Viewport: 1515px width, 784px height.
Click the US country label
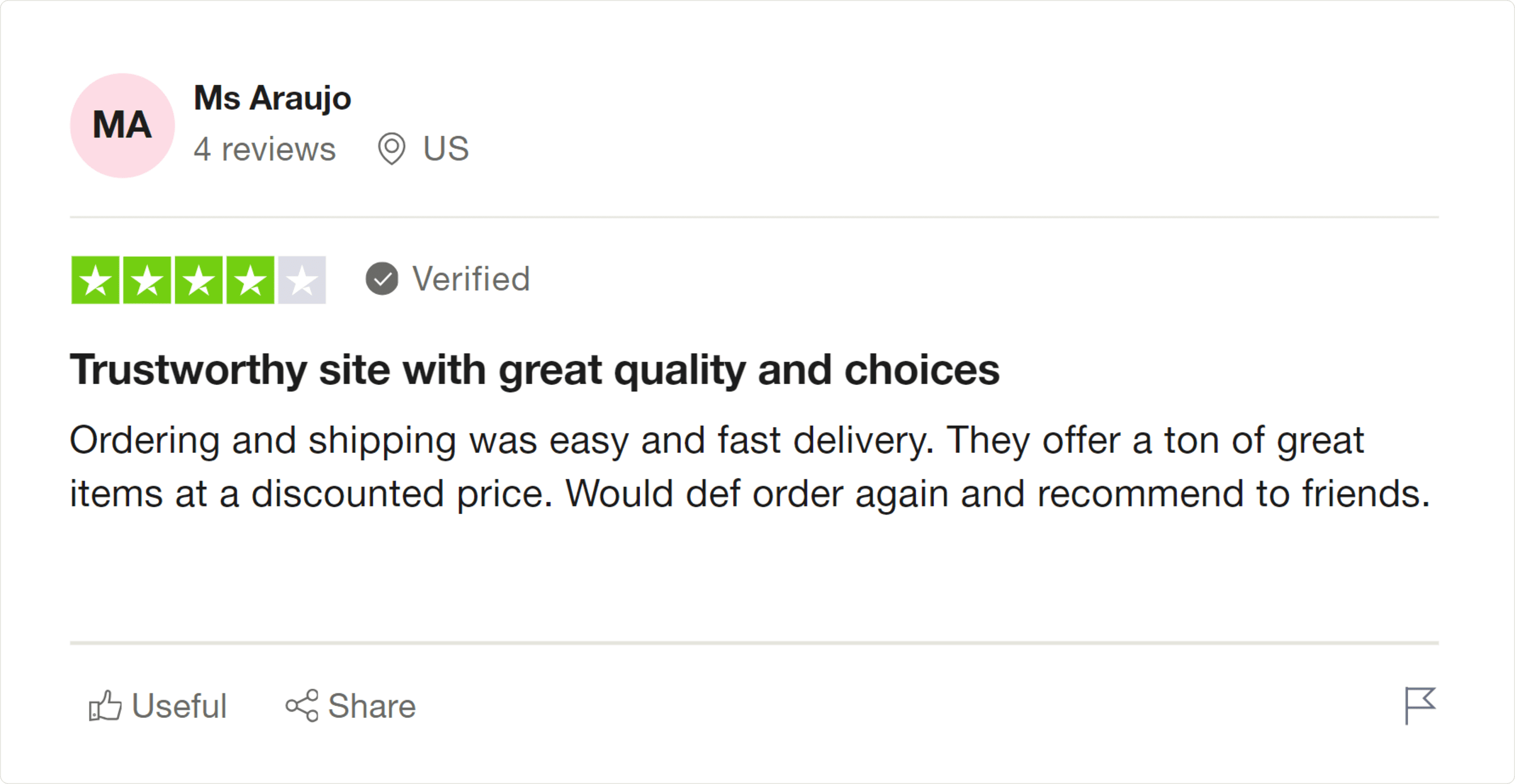click(x=446, y=149)
